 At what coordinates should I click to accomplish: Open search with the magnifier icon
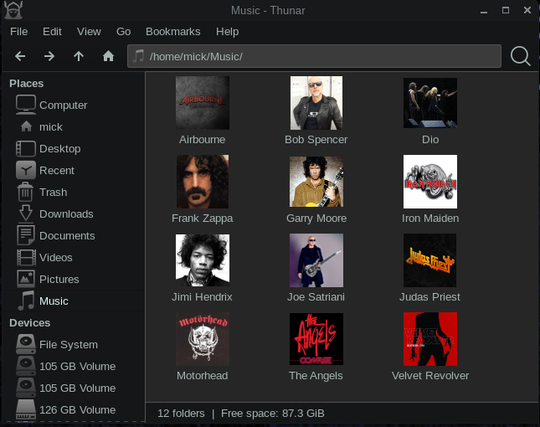click(520, 56)
